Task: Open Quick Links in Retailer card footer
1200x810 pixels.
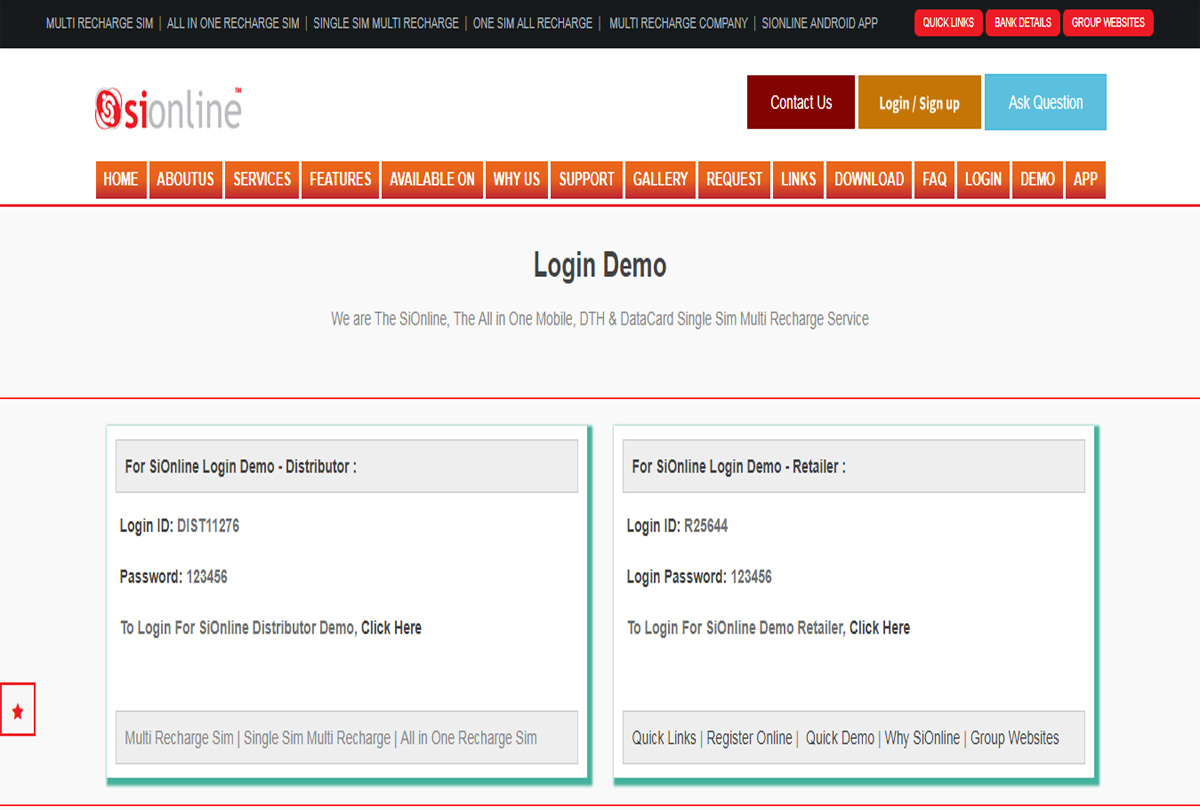Action: (x=664, y=738)
